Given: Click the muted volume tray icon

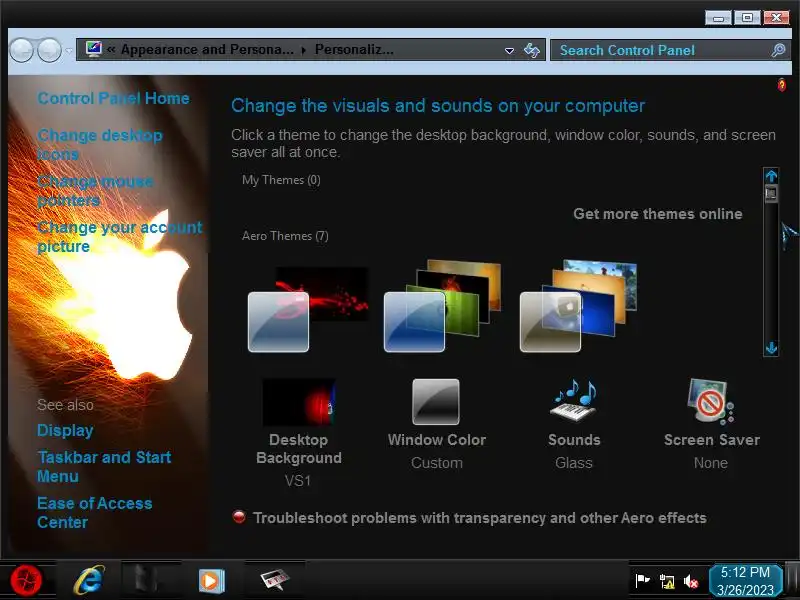Looking at the screenshot, I should pos(691,581).
